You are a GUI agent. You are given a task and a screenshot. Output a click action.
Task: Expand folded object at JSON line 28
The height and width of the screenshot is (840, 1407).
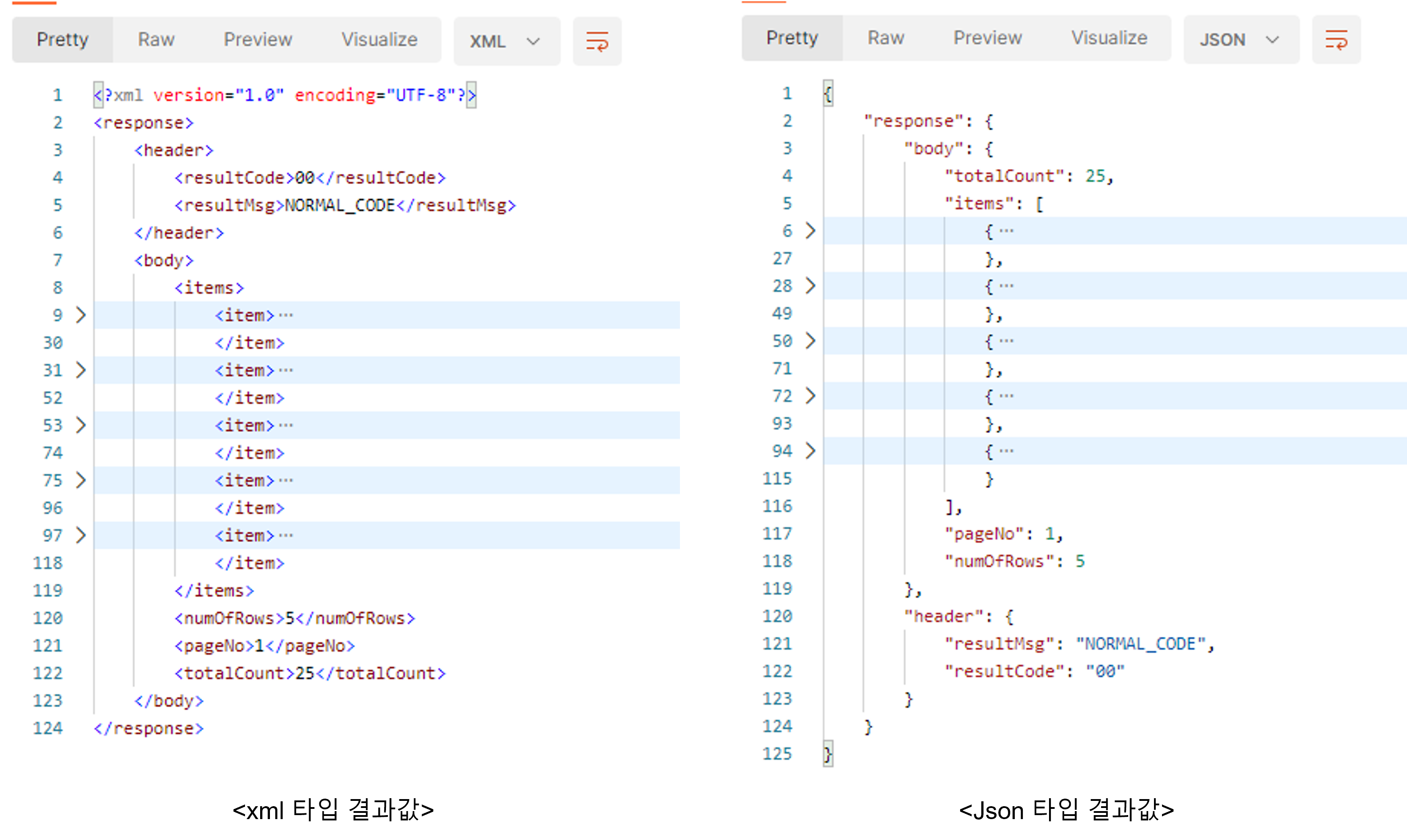(811, 286)
